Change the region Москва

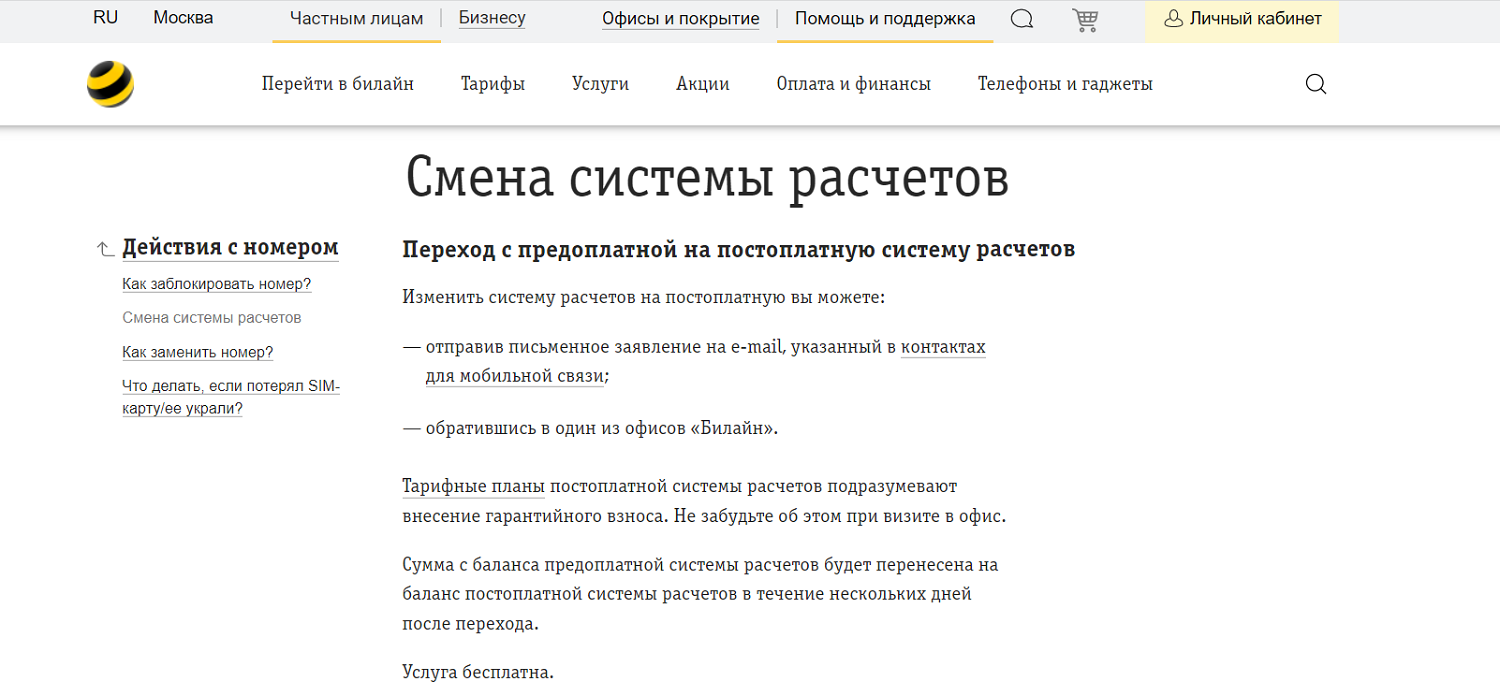pos(183,18)
